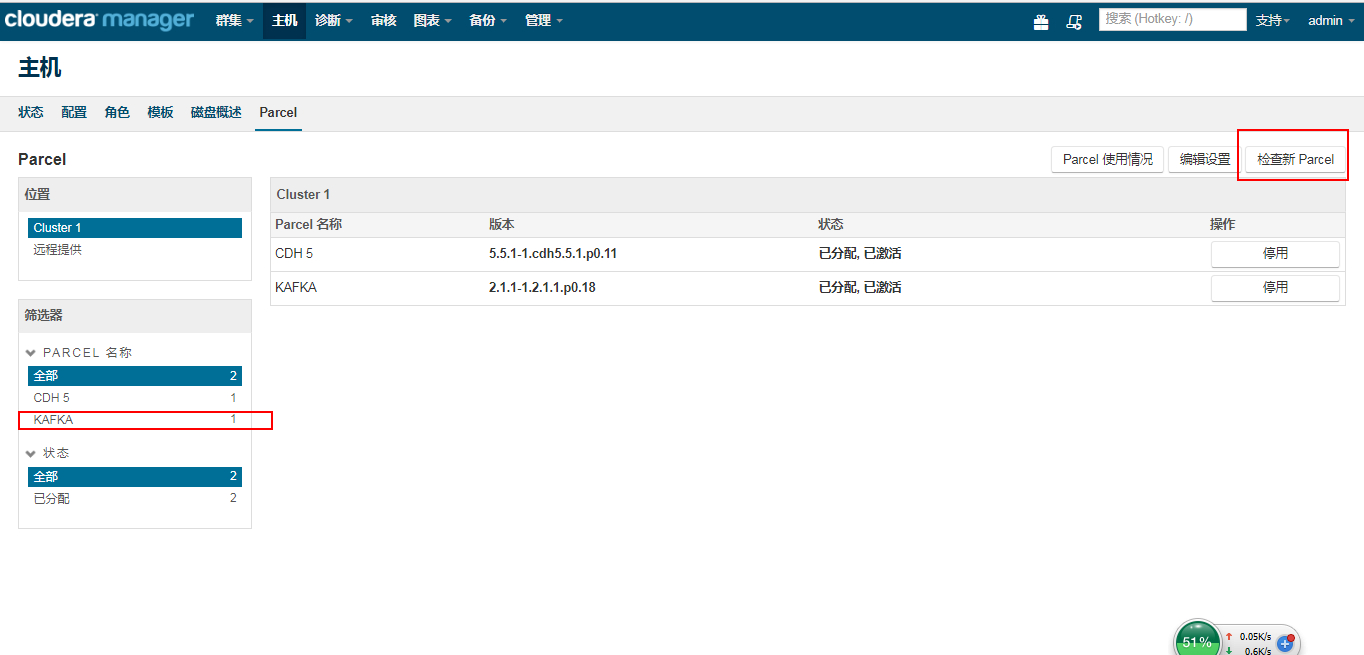Filter parcels by KAFKA
Screen dimensions: 1364x655
pos(135,420)
